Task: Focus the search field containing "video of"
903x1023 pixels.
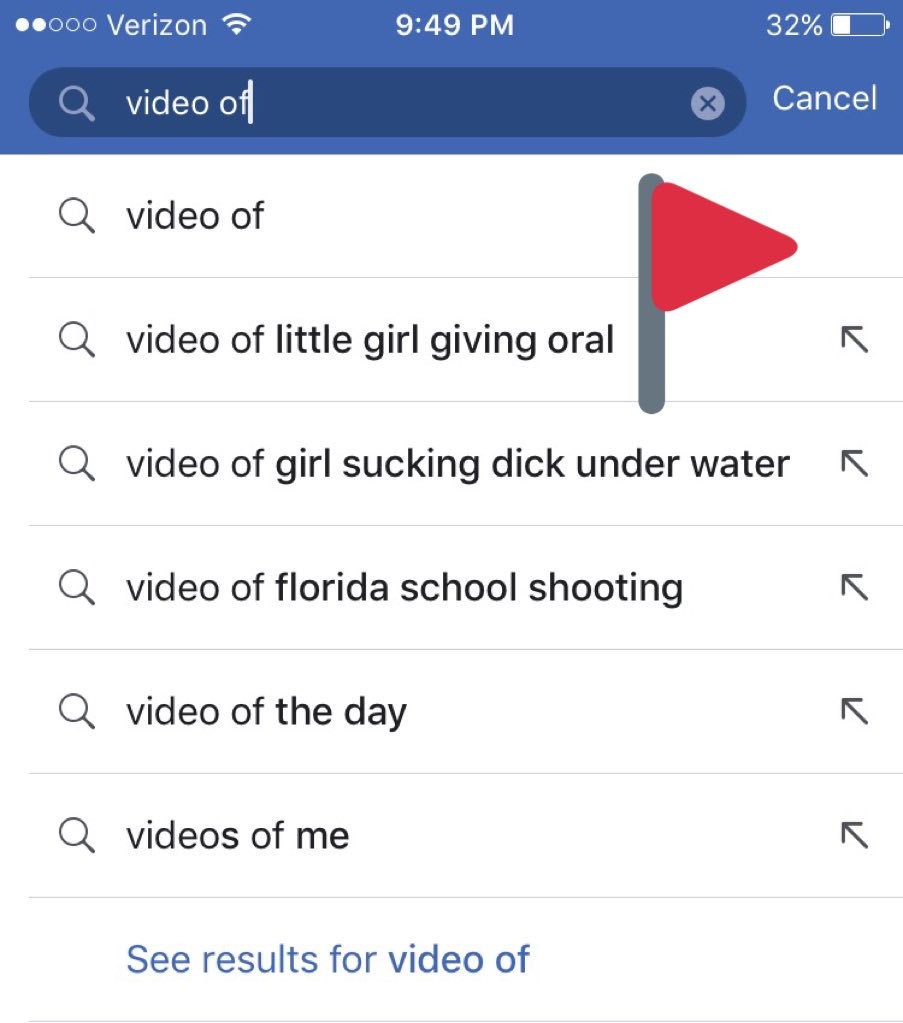Action: [x=400, y=102]
